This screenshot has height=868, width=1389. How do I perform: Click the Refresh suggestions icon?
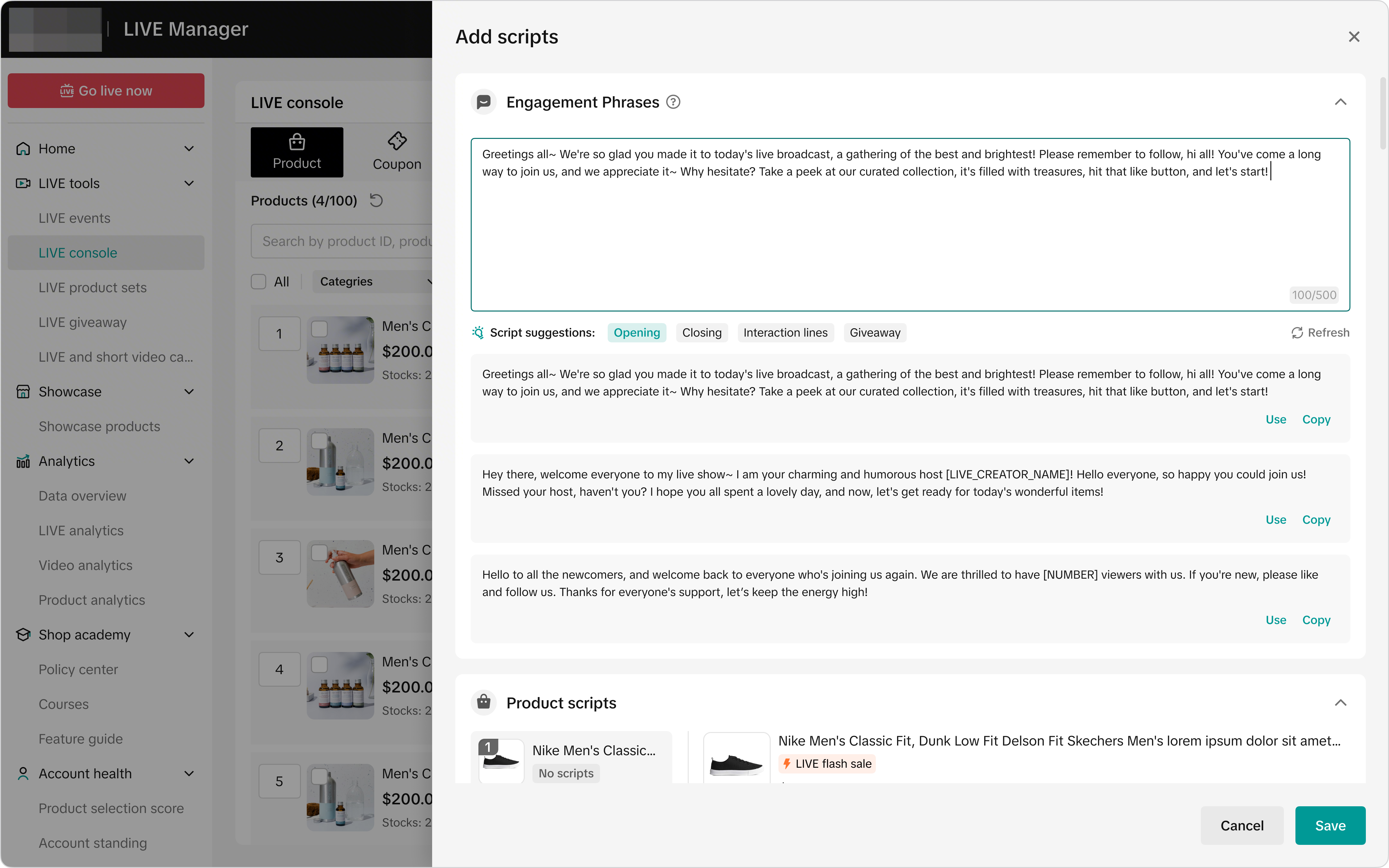[1297, 333]
